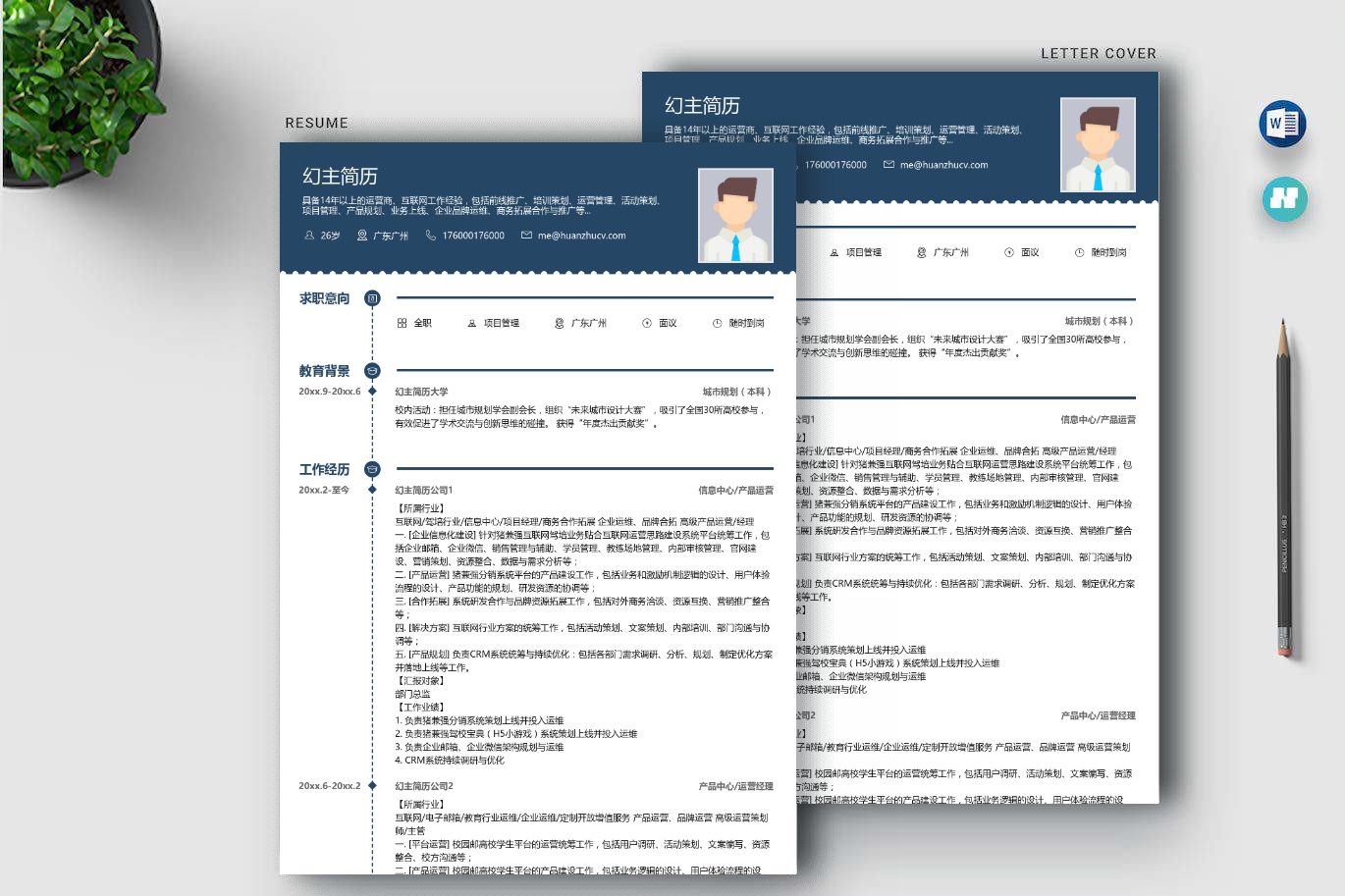The image size is (1345, 896).
Task: Click diamond marker beside 20xx.2-至今
Action: point(372,490)
